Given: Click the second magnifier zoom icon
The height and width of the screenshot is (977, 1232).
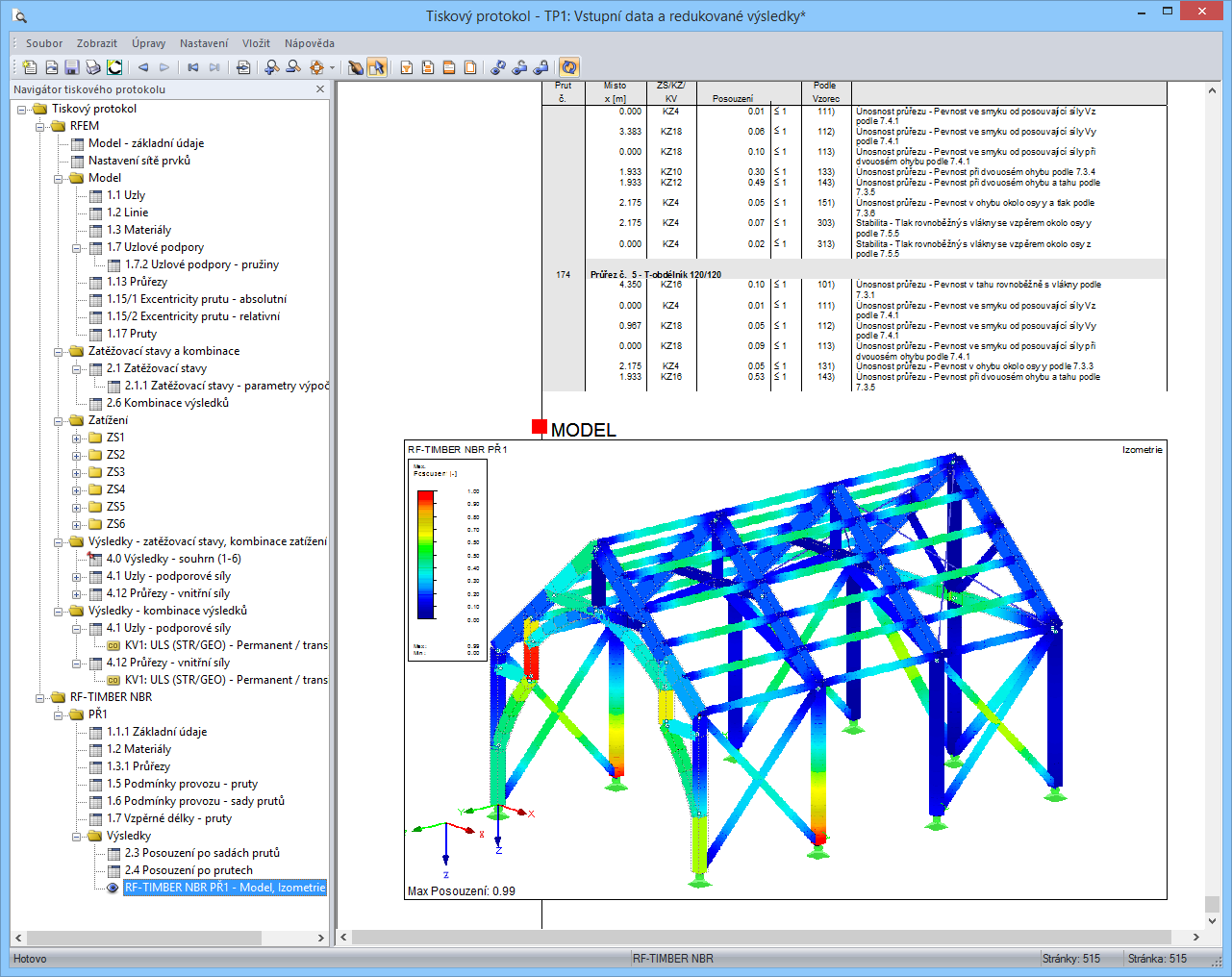Looking at the screenshot, I should (293, 67).
